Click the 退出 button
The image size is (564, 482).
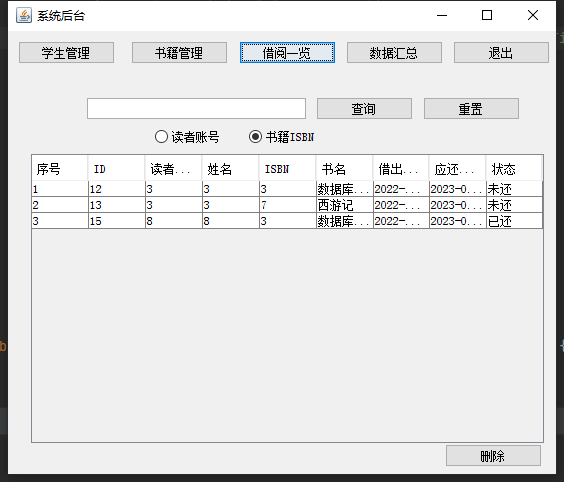(x=501, y=53)
